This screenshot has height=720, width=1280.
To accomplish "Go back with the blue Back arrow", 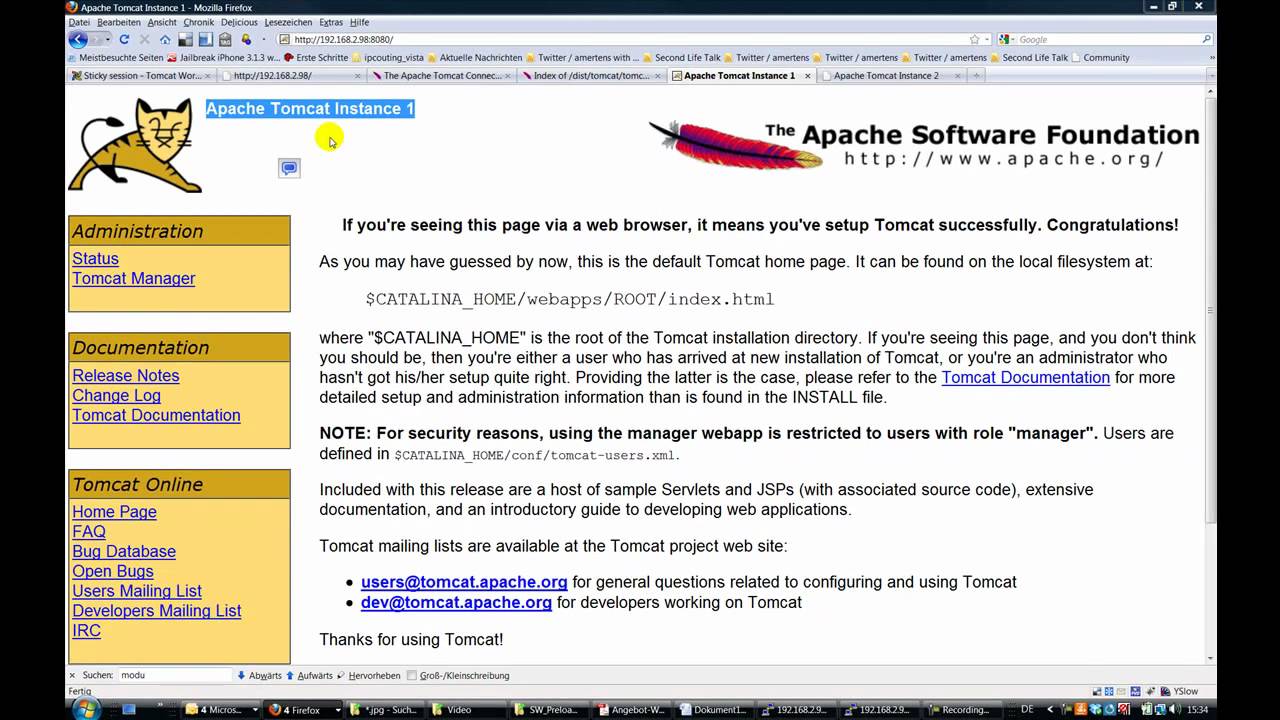I will point(78,39).
